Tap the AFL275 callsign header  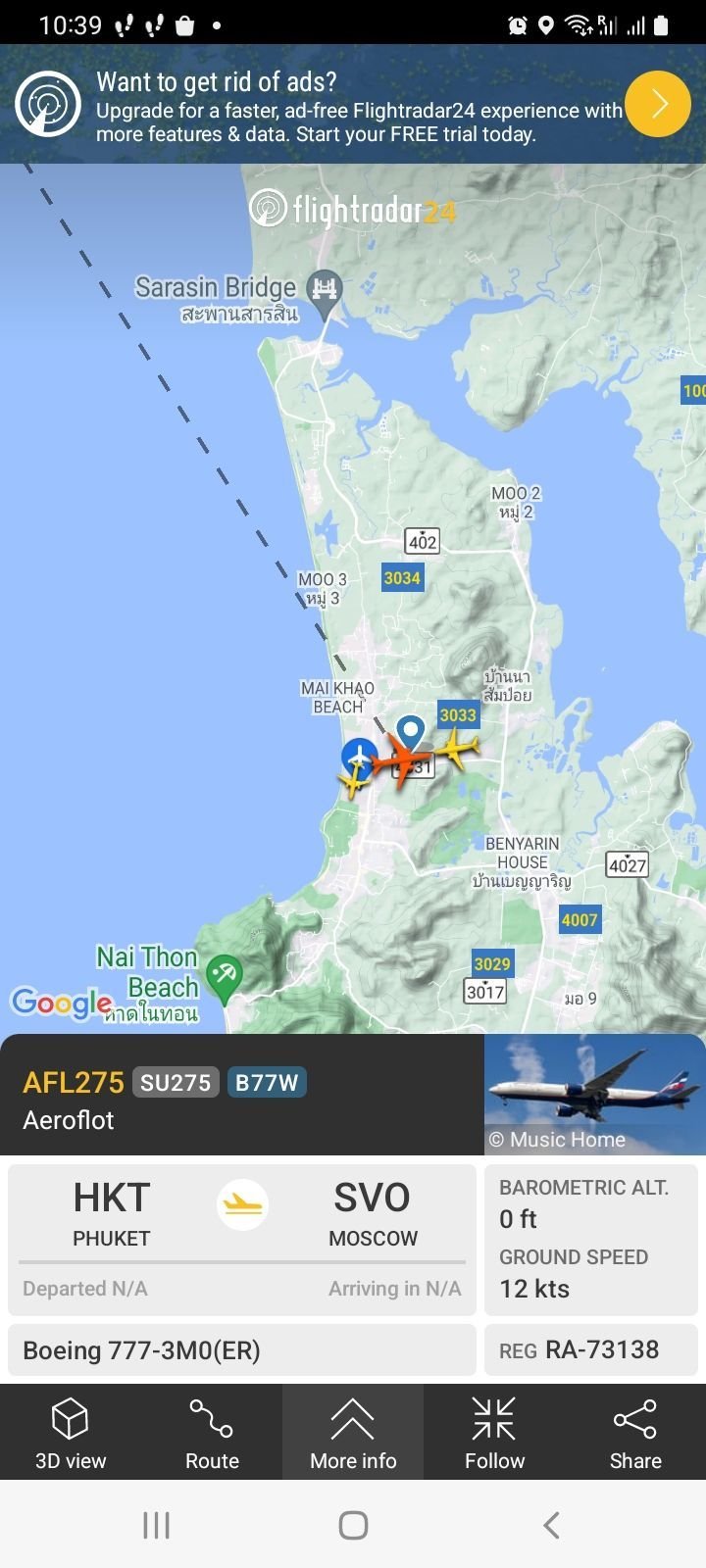(74, 1082)
